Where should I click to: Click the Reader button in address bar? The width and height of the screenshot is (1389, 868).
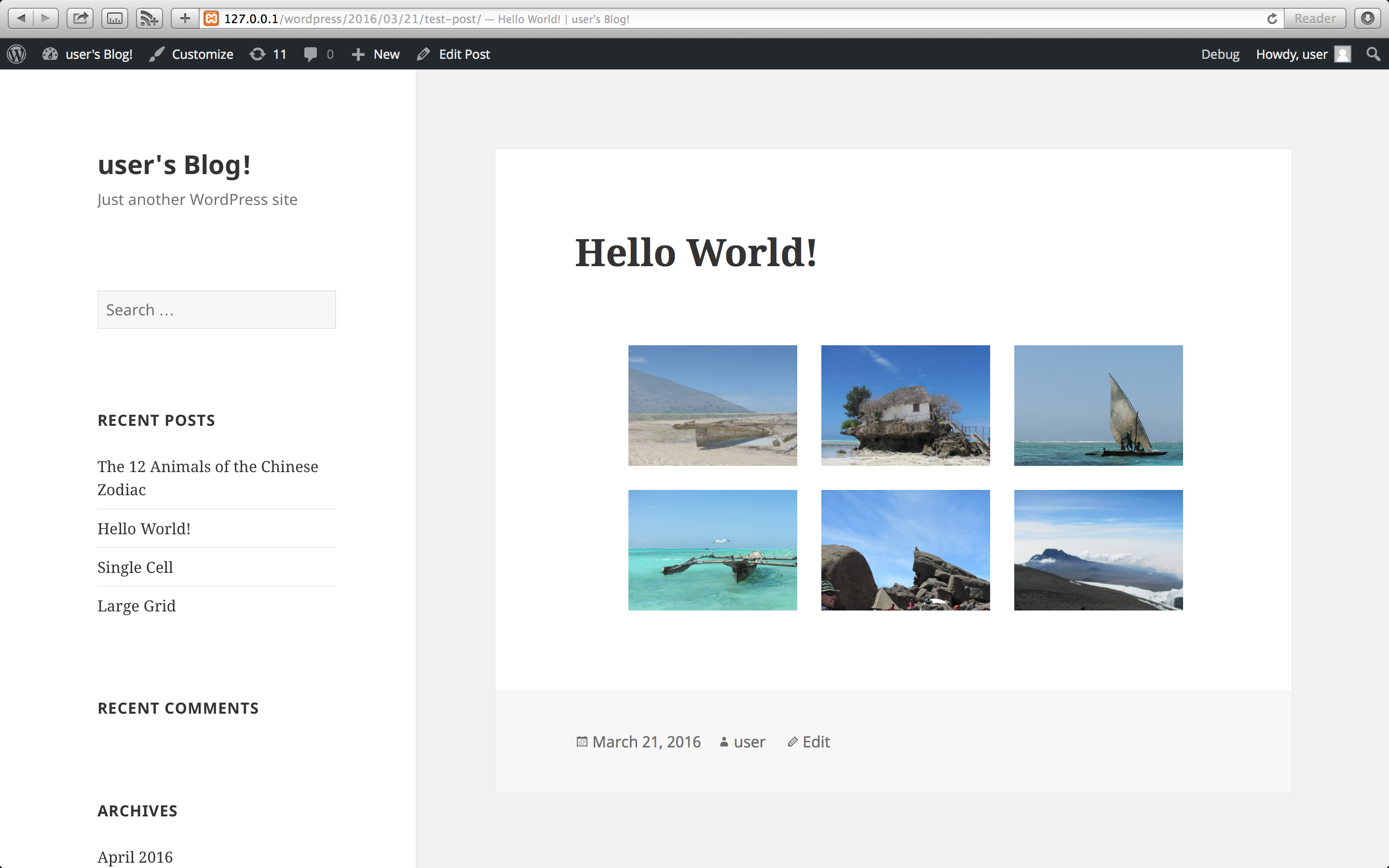[1314, 18]
